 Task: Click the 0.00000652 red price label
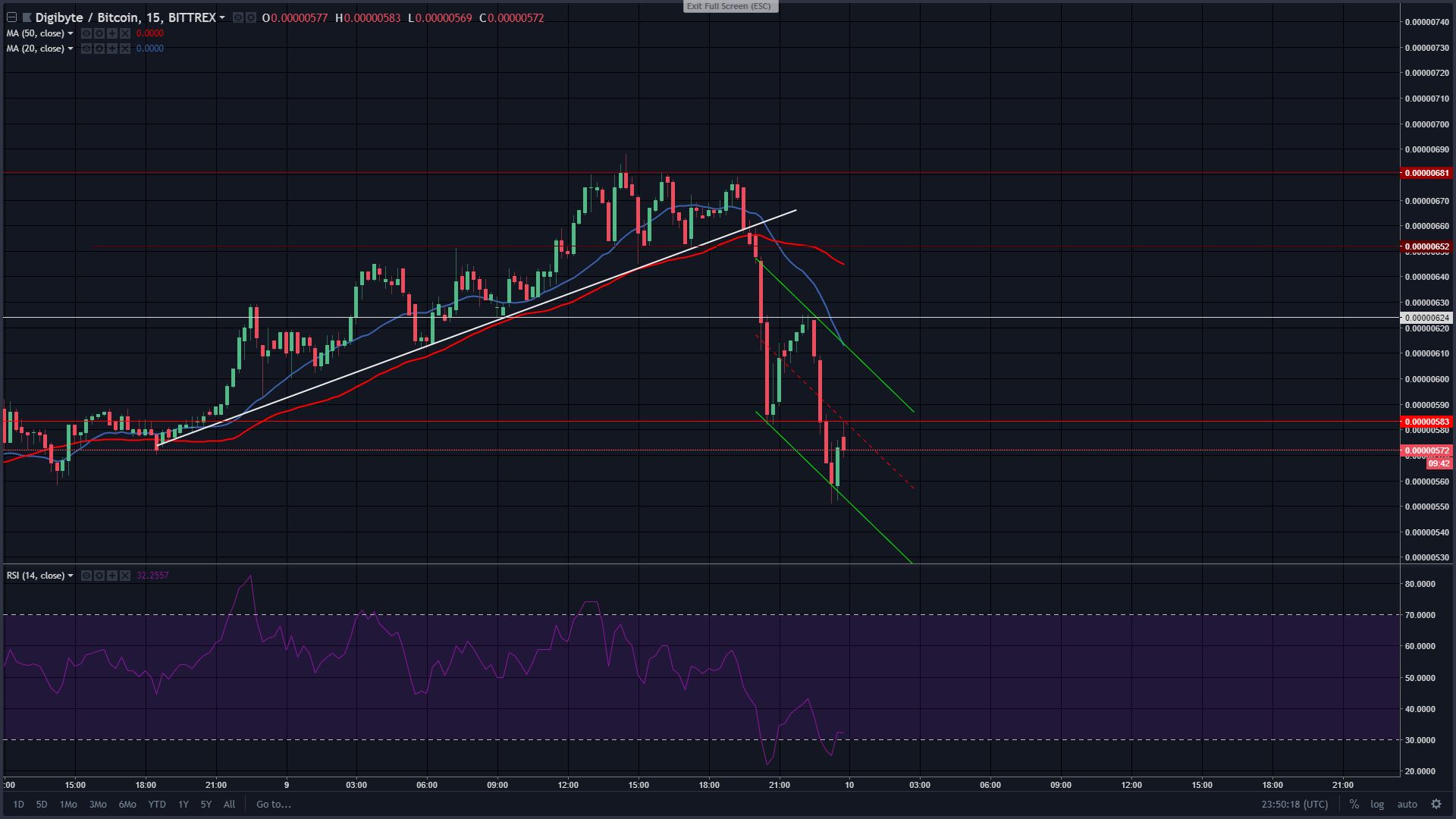pos(1426,246)
